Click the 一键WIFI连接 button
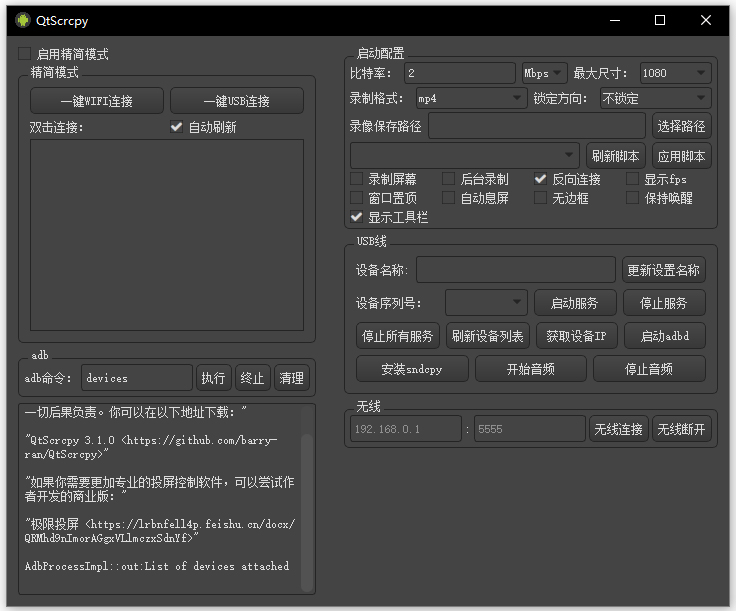Image resolution: width=736 pixels, height=611 pixels. pos(97,101)
